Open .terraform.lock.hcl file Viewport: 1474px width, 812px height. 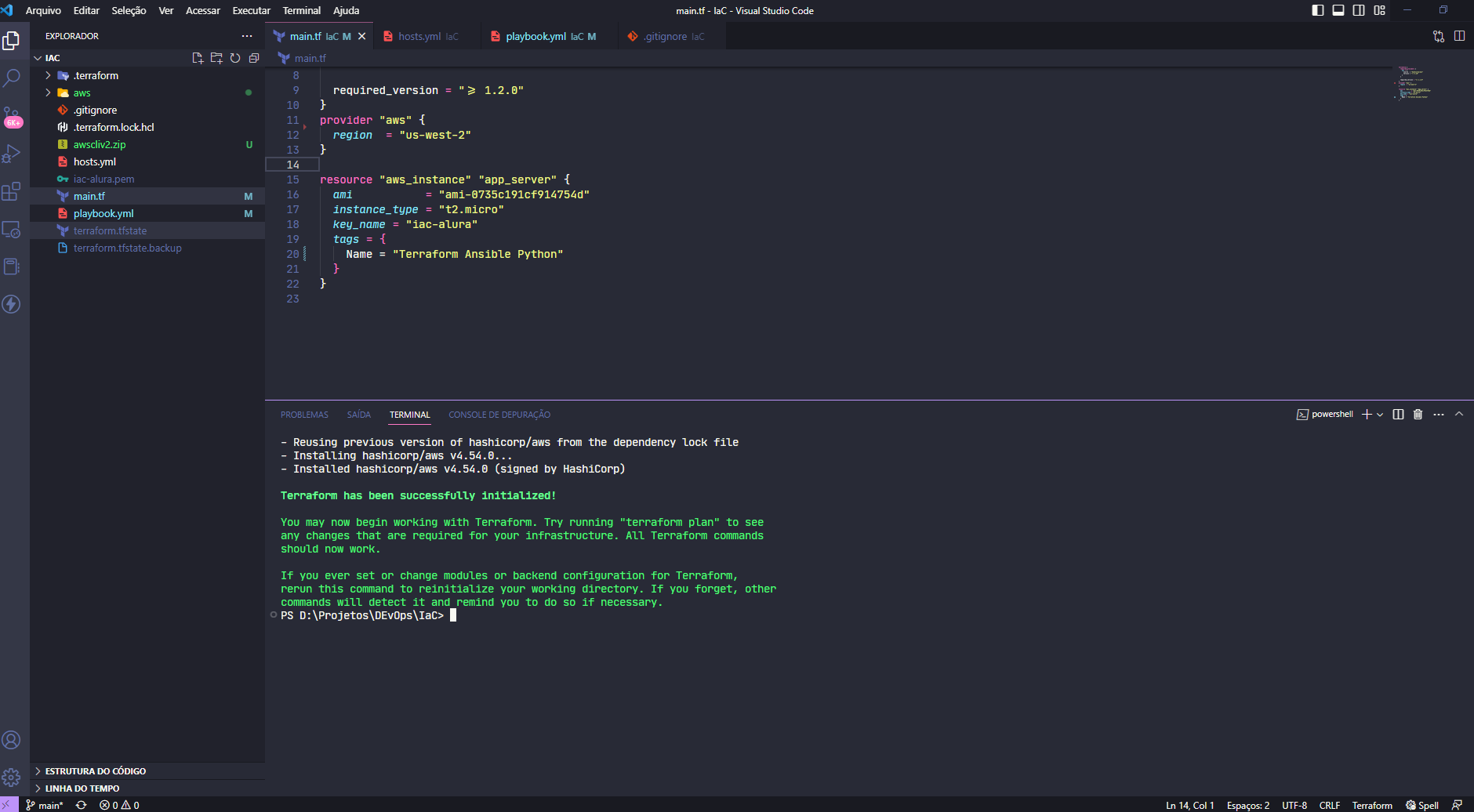[147, 127]
